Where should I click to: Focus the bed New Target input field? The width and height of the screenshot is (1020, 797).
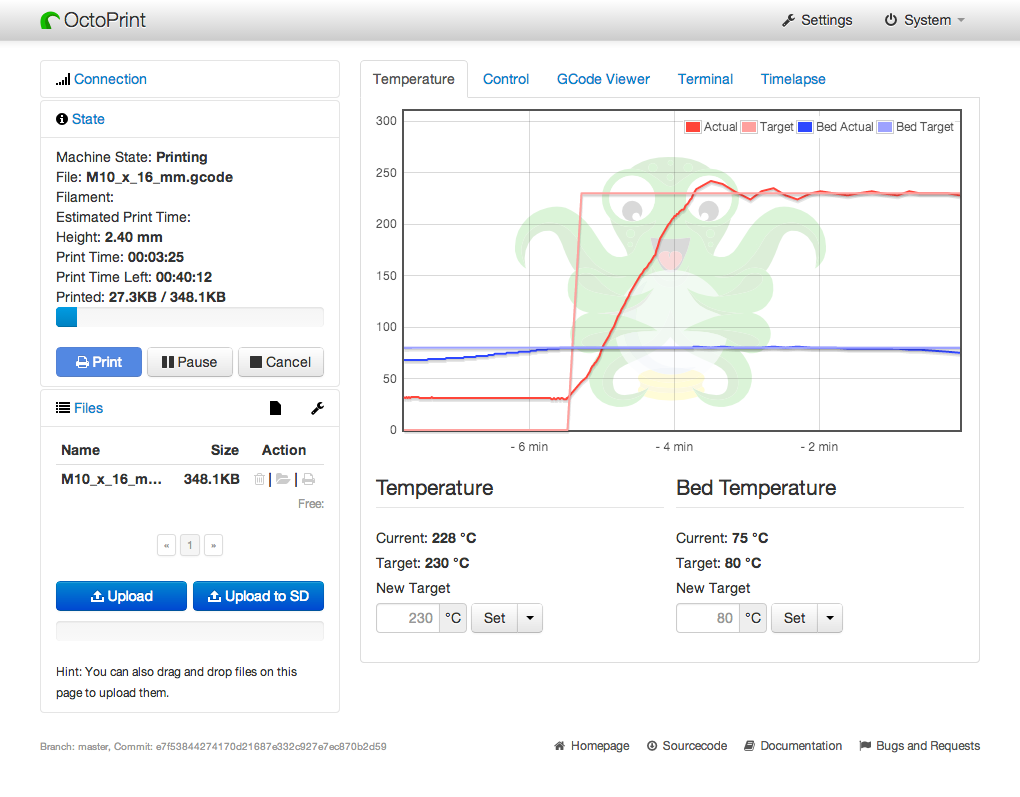(708, 618)
